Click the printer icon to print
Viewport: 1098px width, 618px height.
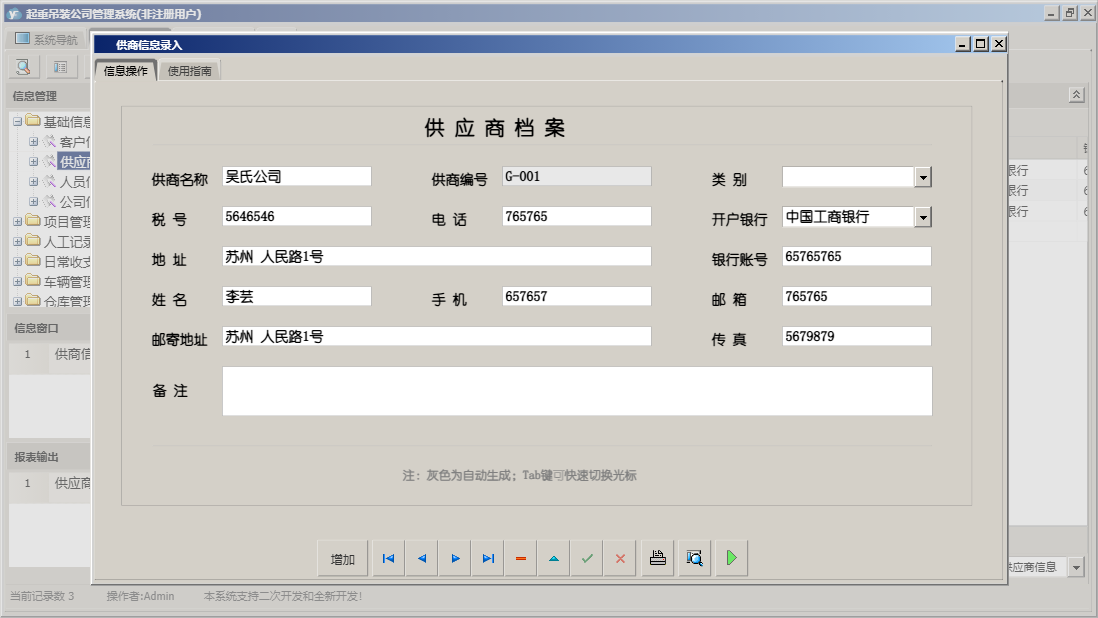658,558
